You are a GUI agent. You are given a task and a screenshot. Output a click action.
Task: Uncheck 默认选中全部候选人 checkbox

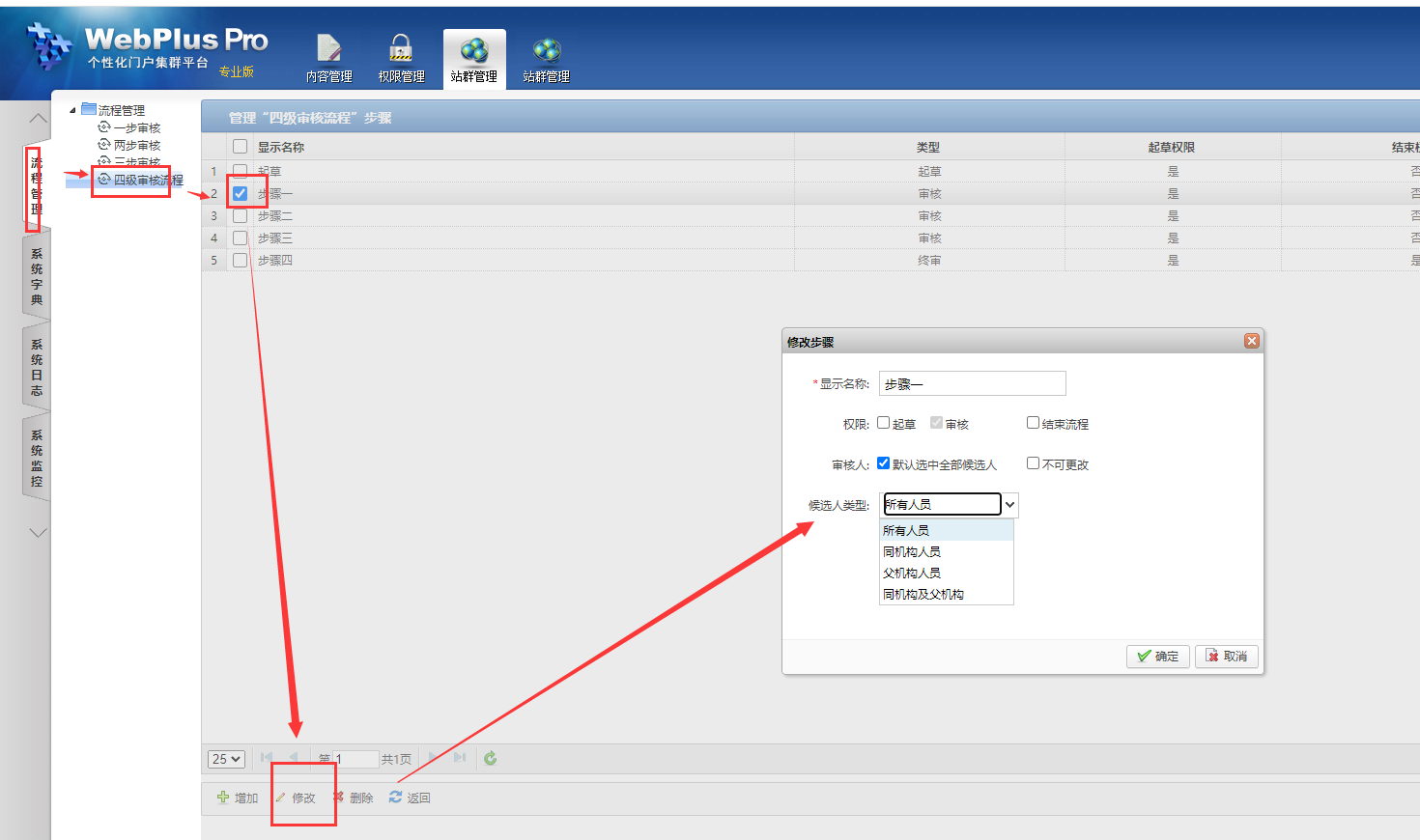pyautogui.click(x=884, y=463)
